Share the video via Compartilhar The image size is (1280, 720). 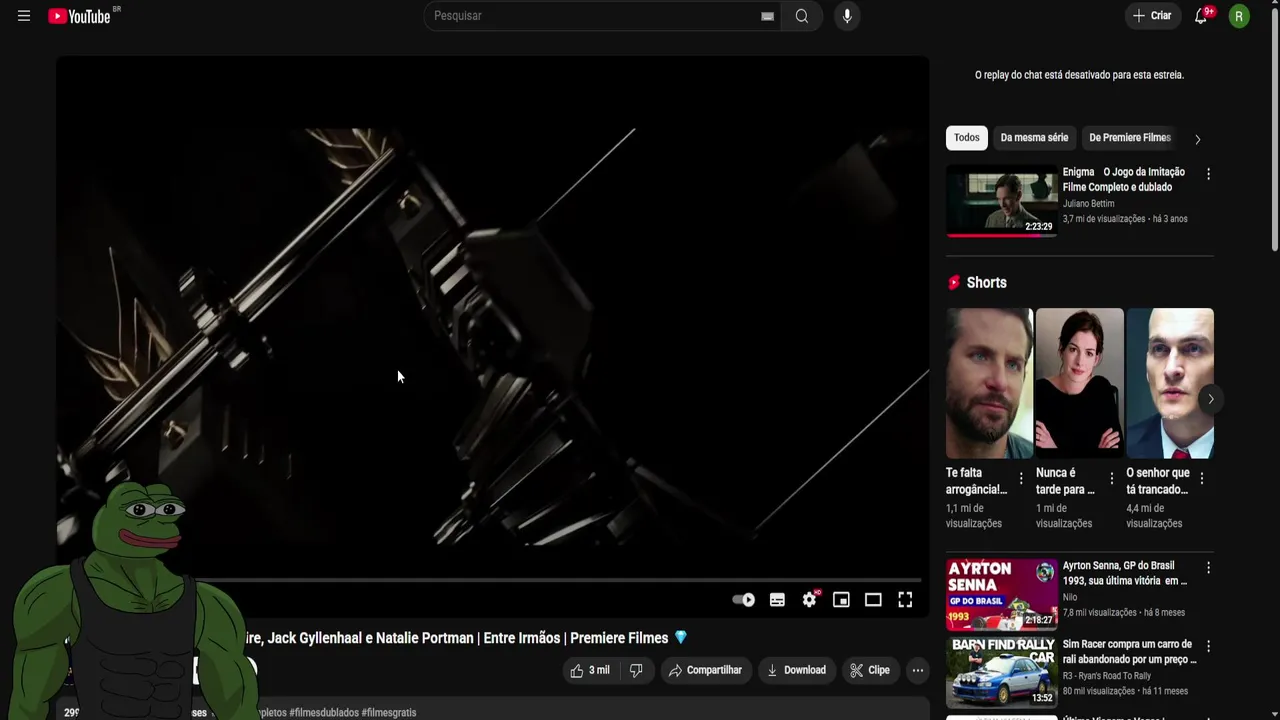tap(705, 670)
